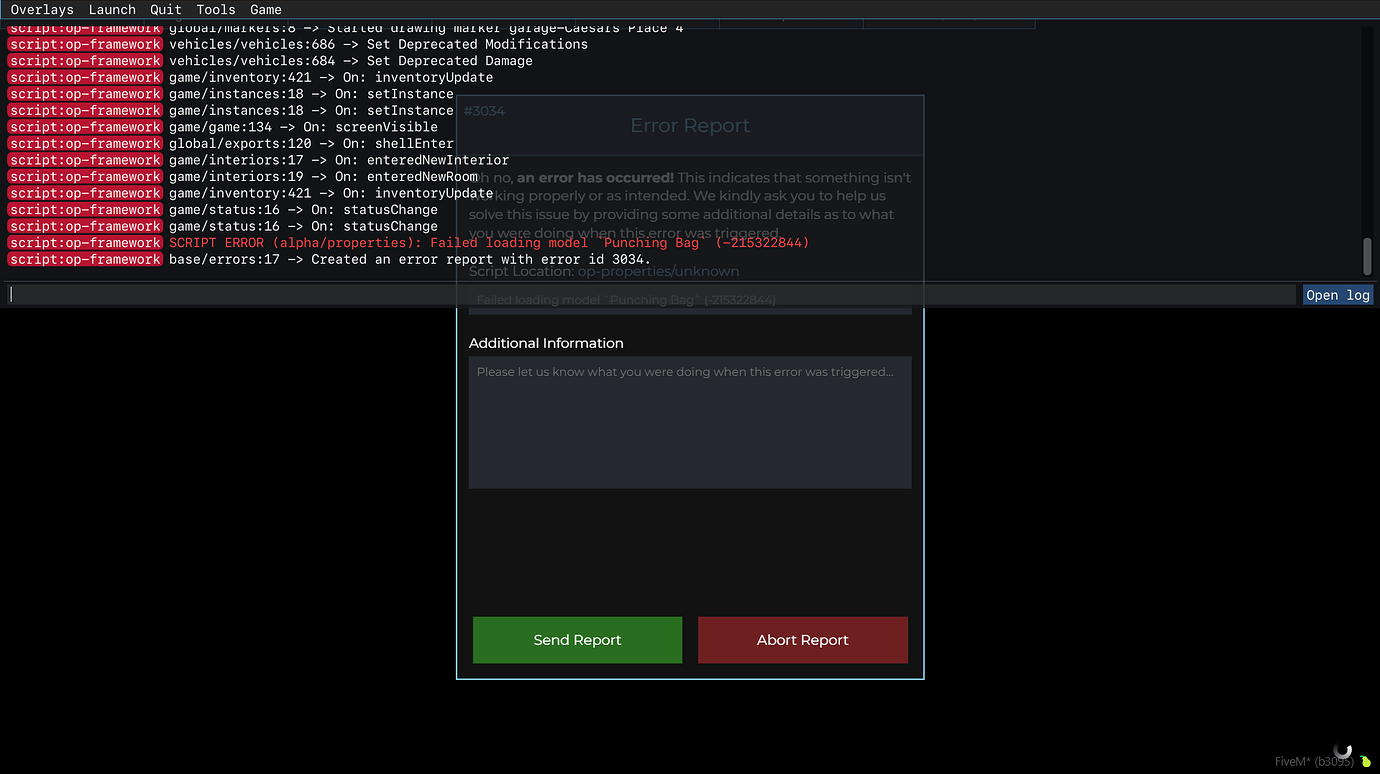The height and width of the screenshot is (774, 1380).
Task: Click the Failed loading model error message
Action: click(625, 299)
